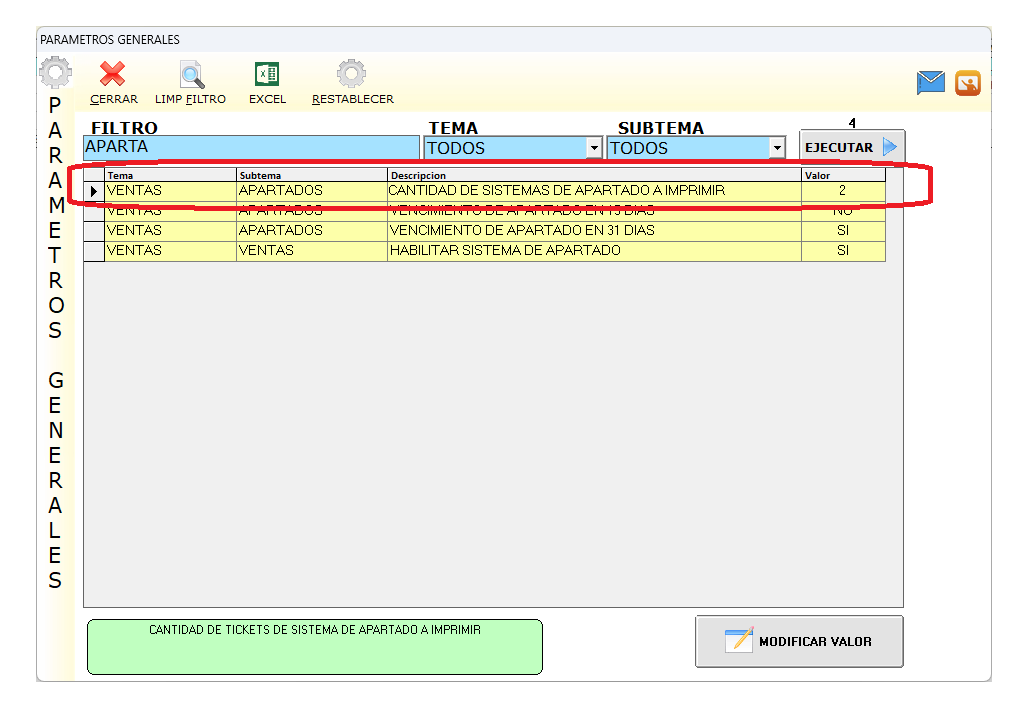
Task: Click the Valor column header
Action: tap(842, 176)
